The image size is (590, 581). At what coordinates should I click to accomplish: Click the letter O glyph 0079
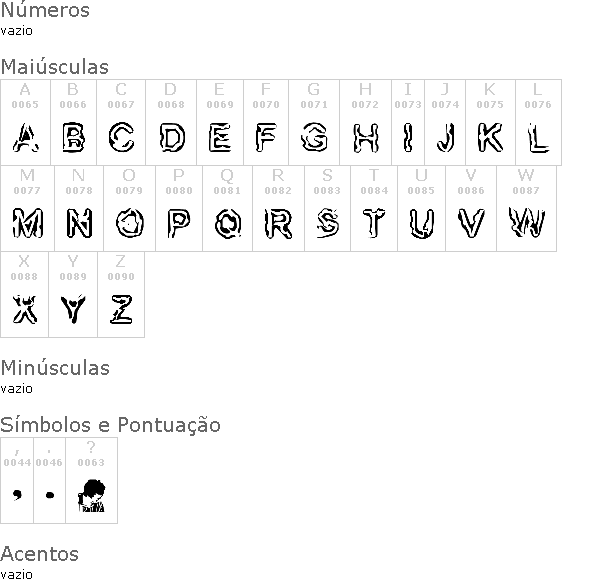coord(129,208)
